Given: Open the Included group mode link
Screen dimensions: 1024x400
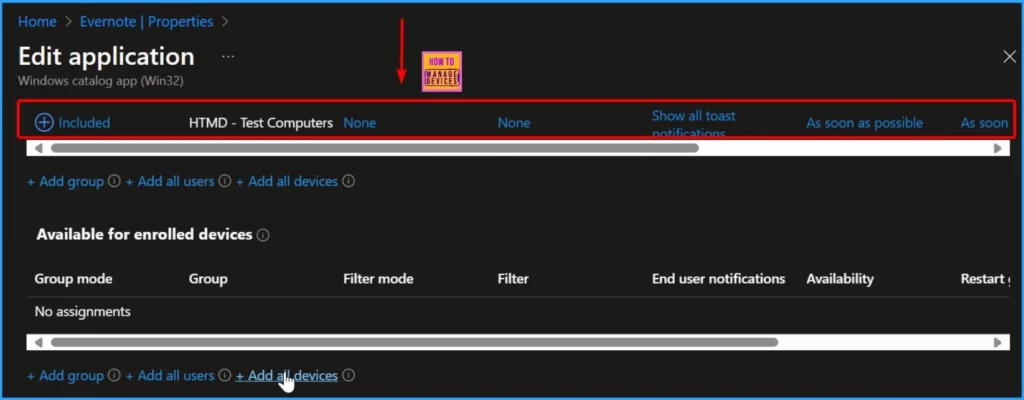Looking at the screenshot, I should [84, 123].
